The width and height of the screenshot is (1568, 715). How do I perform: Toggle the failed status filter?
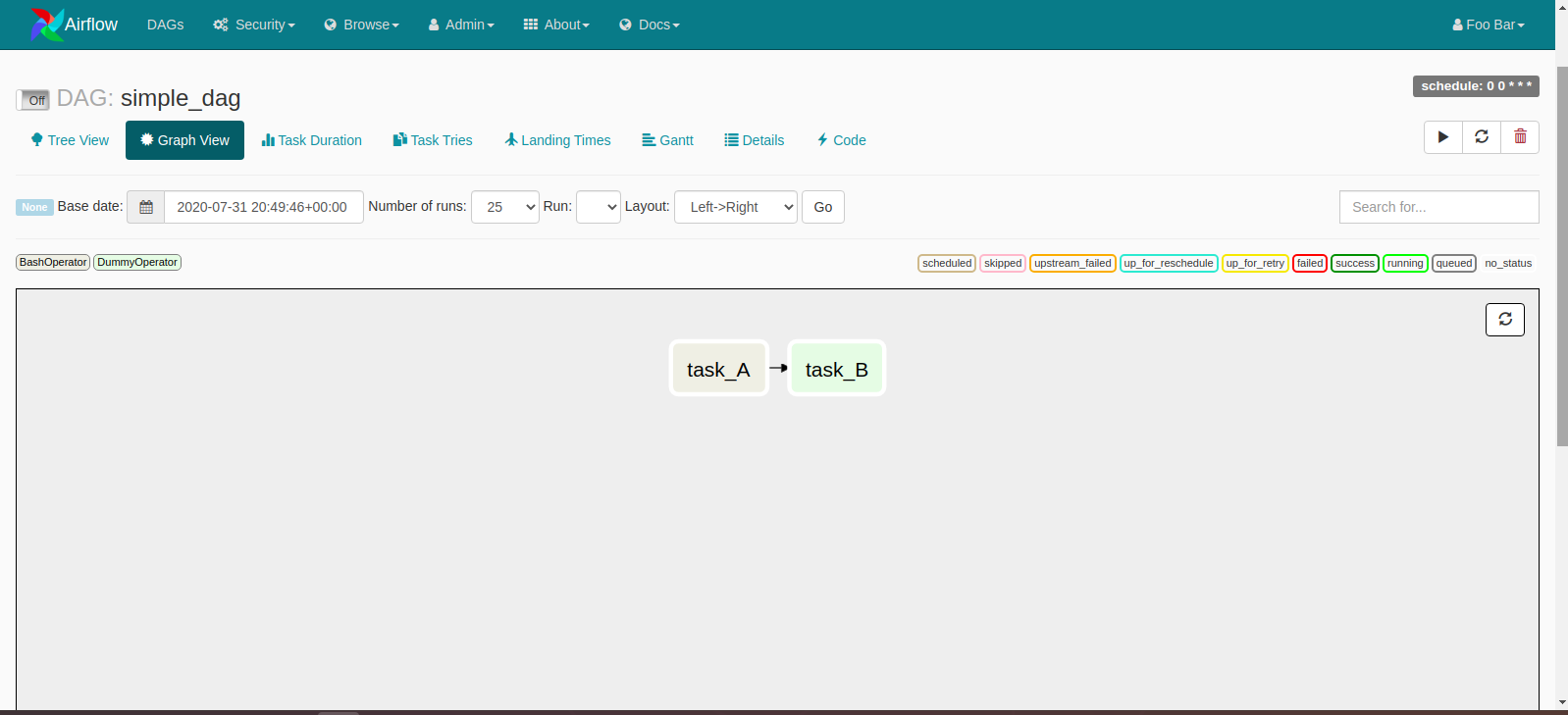click(x=1309, y=263)
